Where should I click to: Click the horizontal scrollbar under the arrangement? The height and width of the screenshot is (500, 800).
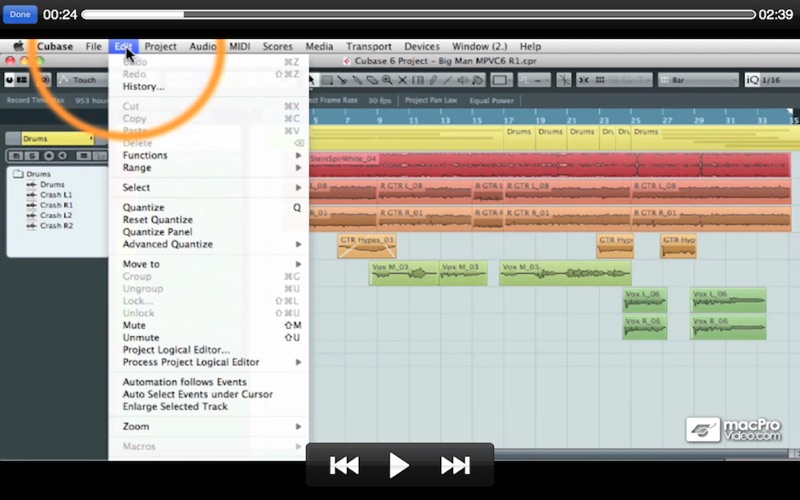point(643,453)
